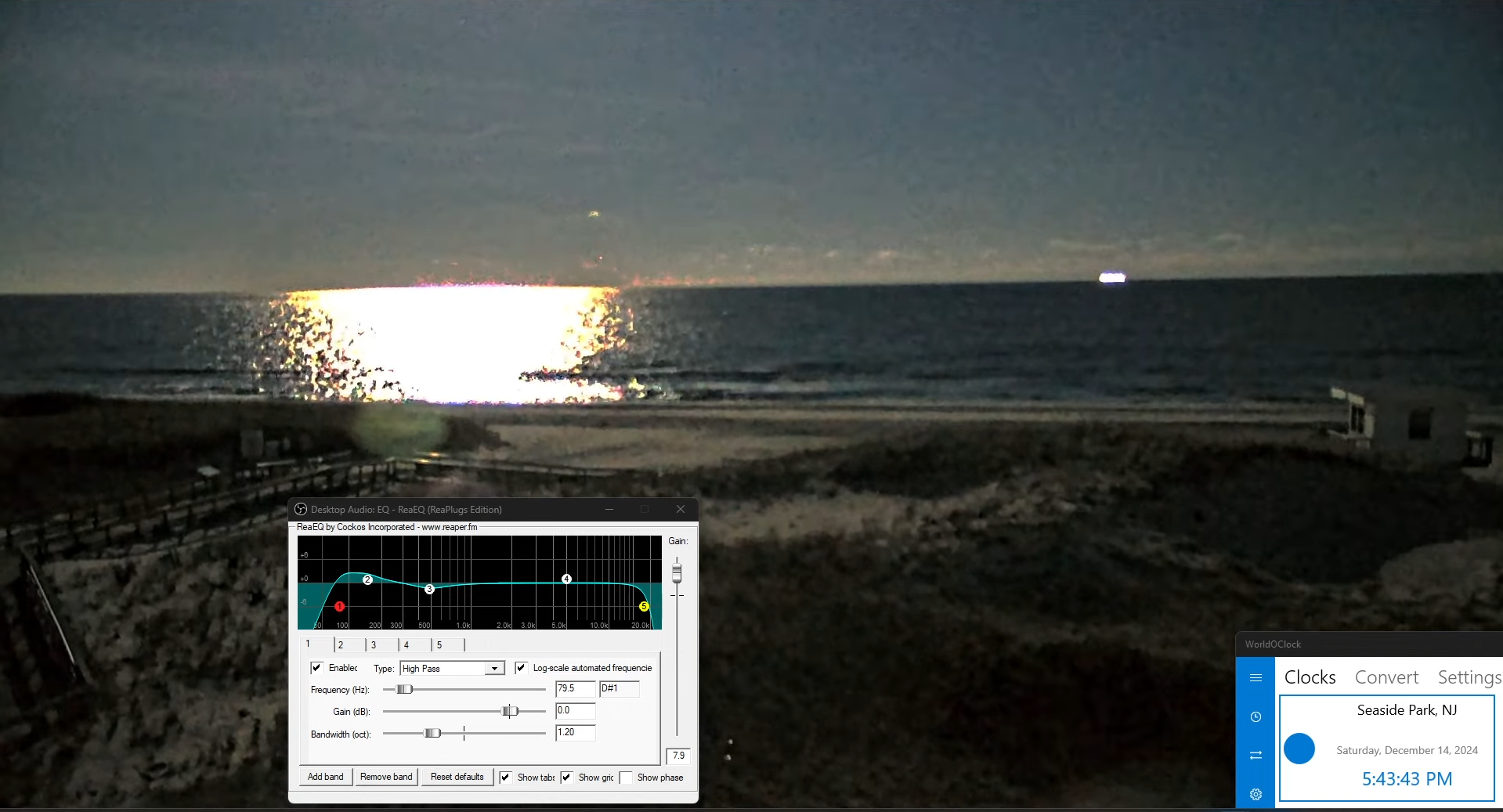The image size is (1503, 812).
Task: Open WorldOClock hamburger menu icon
Action: (1256, 677)
